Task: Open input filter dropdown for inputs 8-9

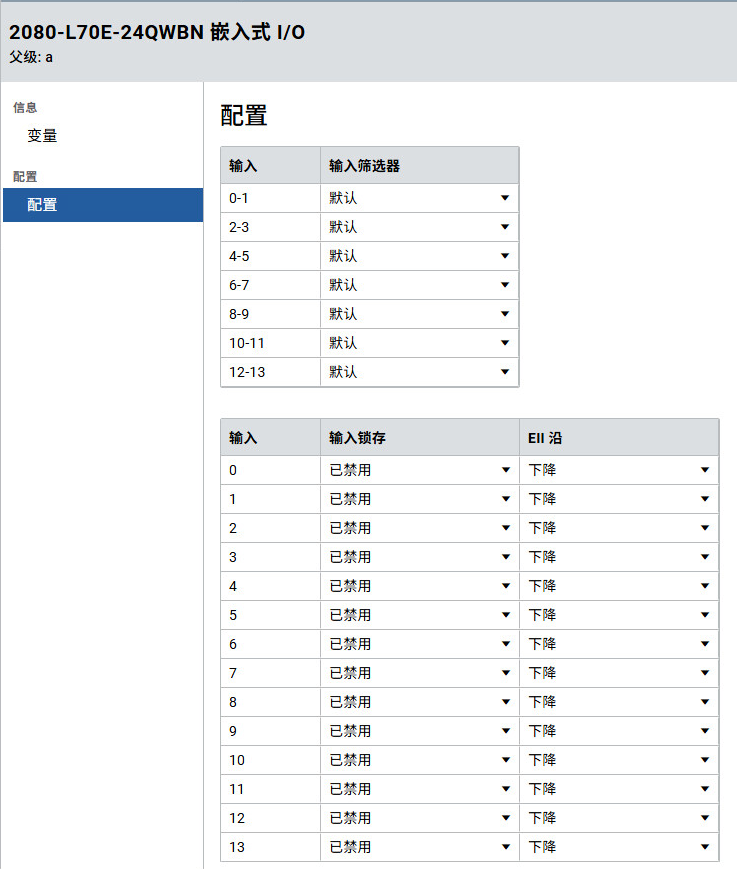Action: pyautogui.click(x=419, y=314)
